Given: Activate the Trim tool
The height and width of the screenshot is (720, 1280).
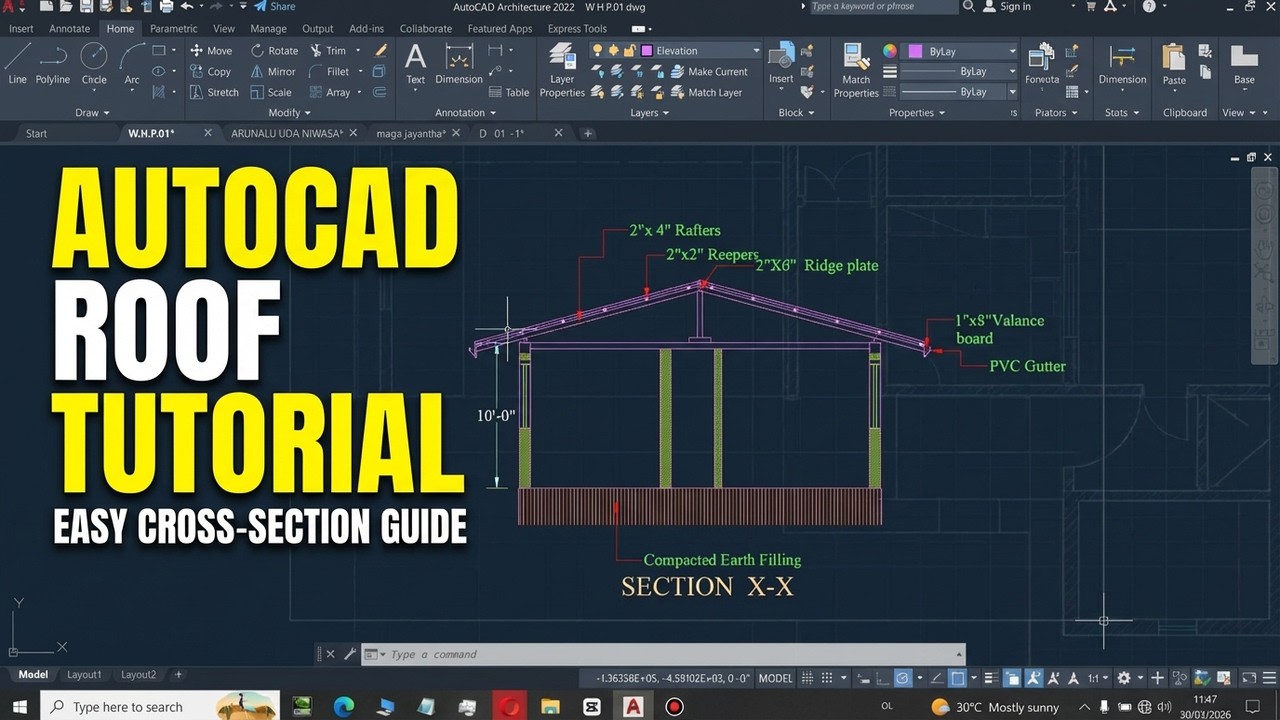Looking at the screenshot, I should click(x=328, y=51).
